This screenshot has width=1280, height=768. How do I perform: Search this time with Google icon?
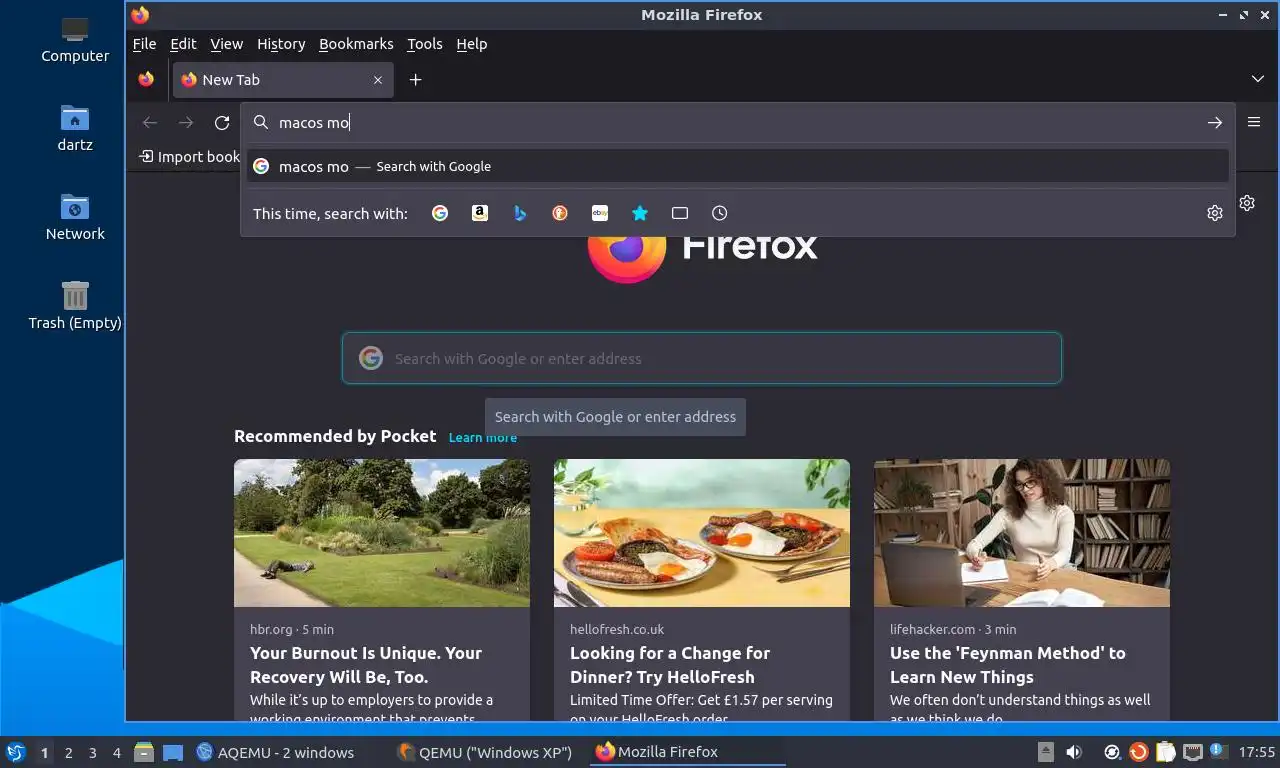pyautogui.click(x=440, y=213)
